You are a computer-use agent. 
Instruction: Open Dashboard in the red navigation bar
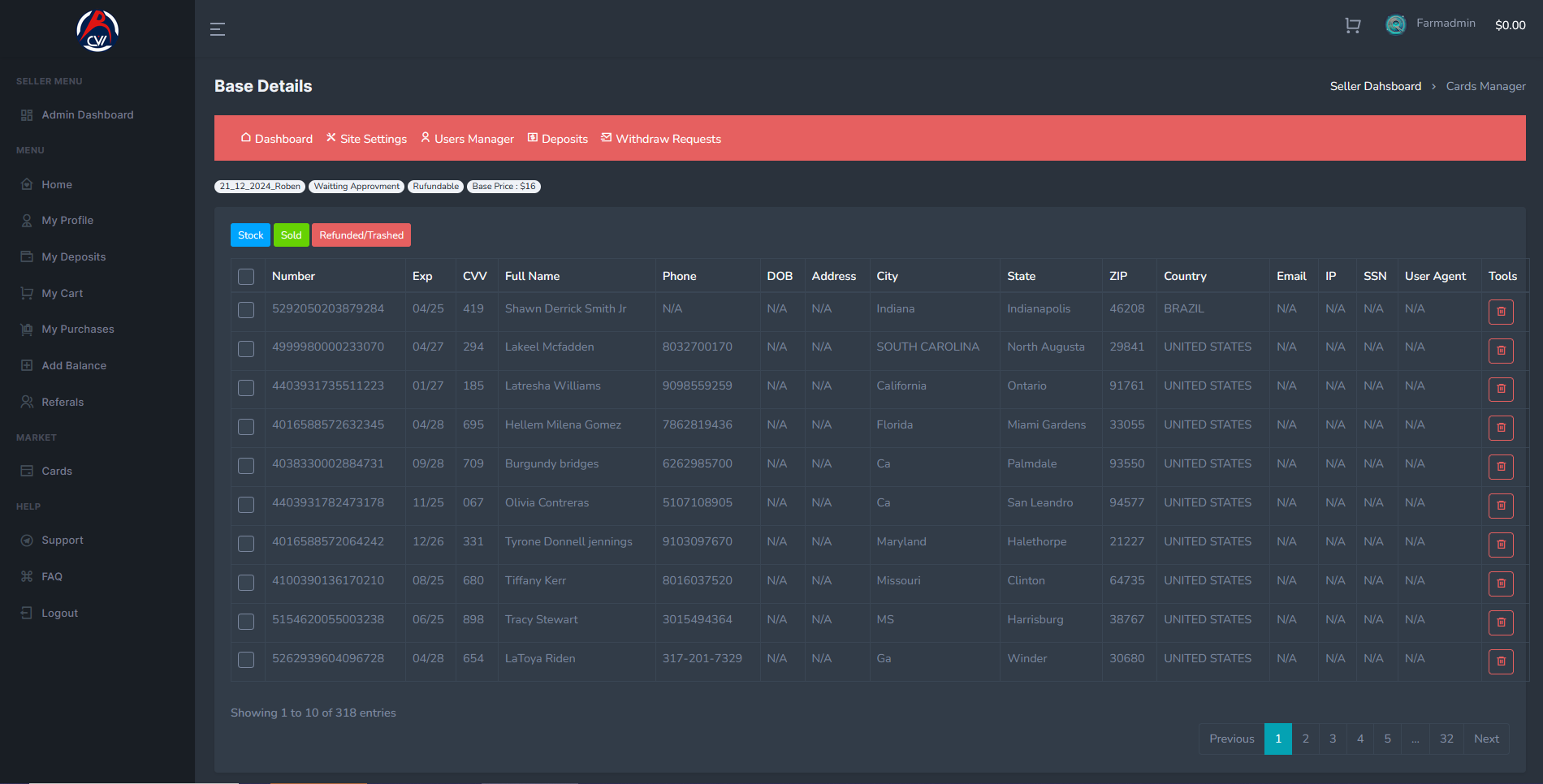tap(277, 139)
